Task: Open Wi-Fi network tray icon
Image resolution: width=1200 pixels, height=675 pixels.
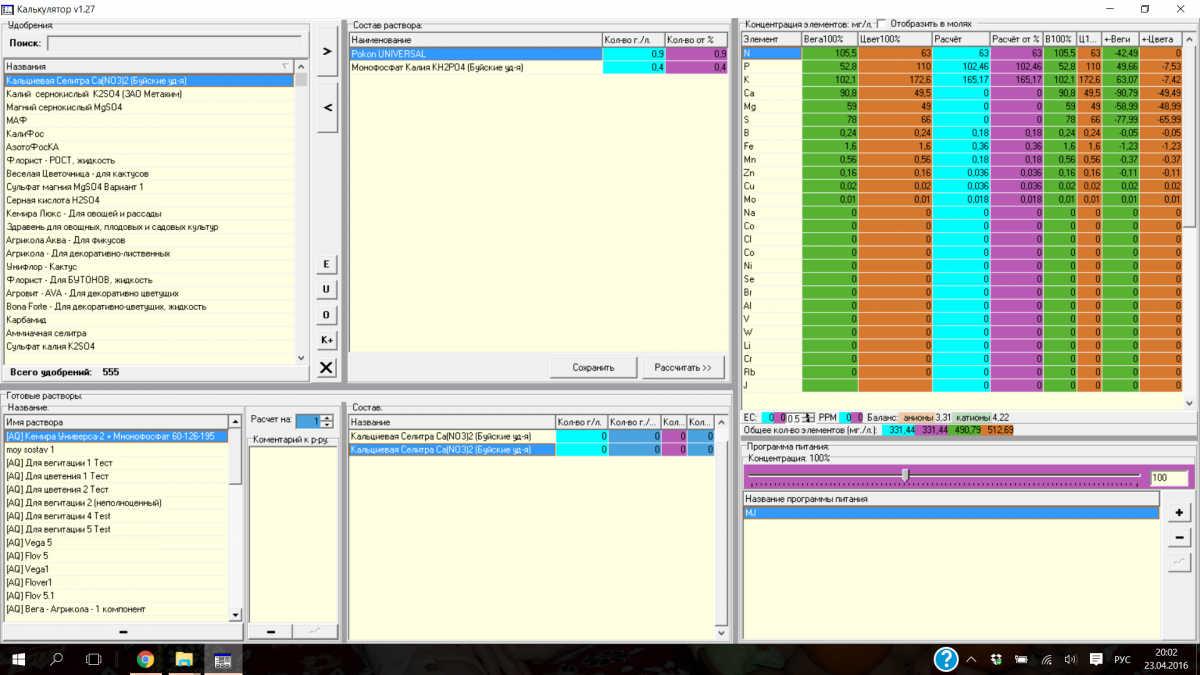Action: (1046, 659)
